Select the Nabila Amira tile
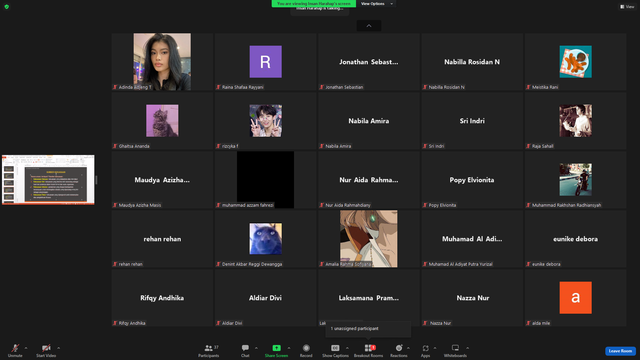 (369, 121)
